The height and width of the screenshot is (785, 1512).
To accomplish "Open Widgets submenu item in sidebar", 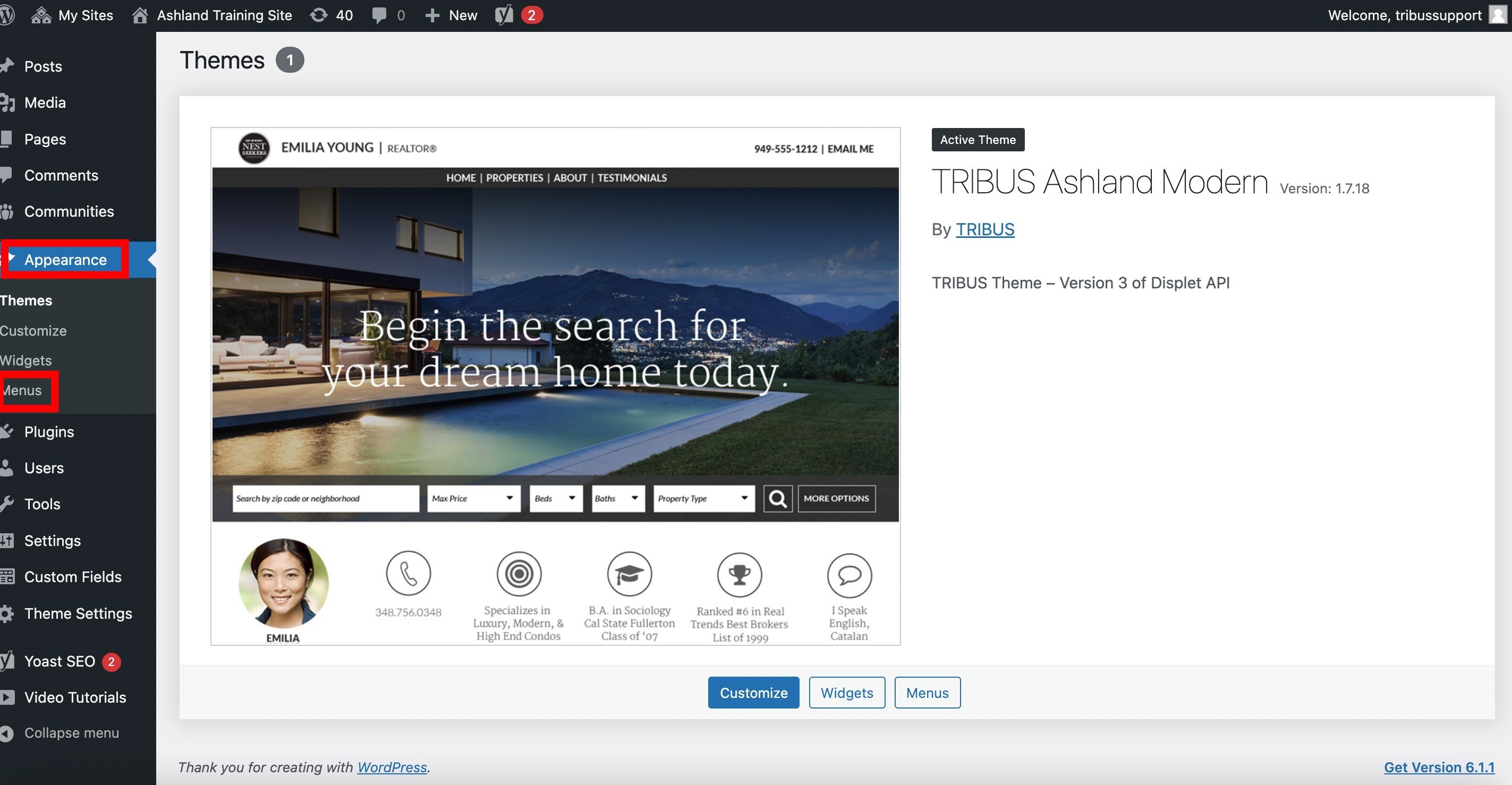I will tap(26, 360).
